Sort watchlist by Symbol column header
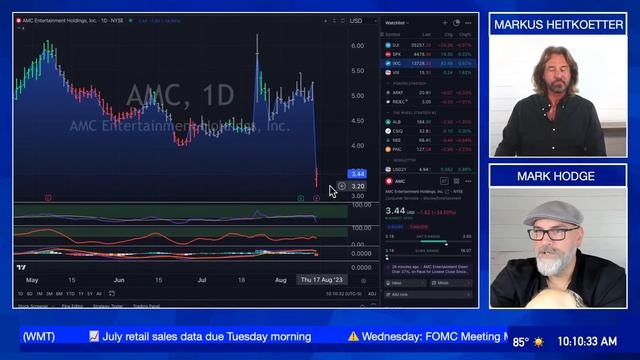Viewport: 640px width, 360px height. (393, 35)
